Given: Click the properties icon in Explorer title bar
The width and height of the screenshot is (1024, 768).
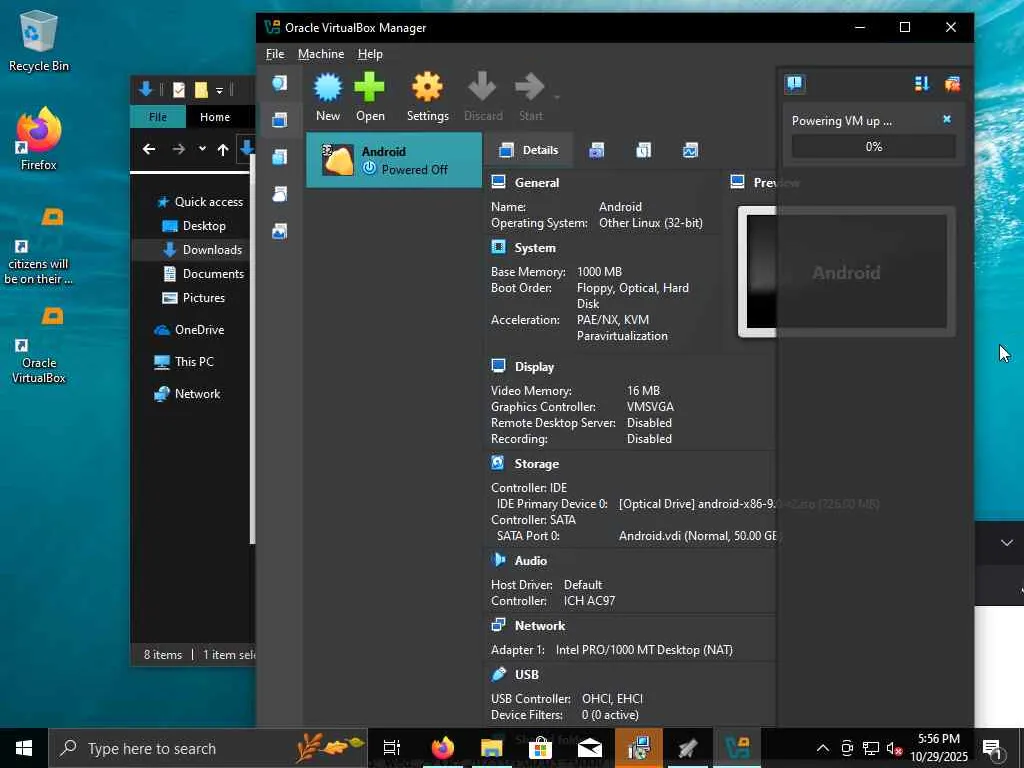Looking at the screenshot, I should click(x=178, y=89).
